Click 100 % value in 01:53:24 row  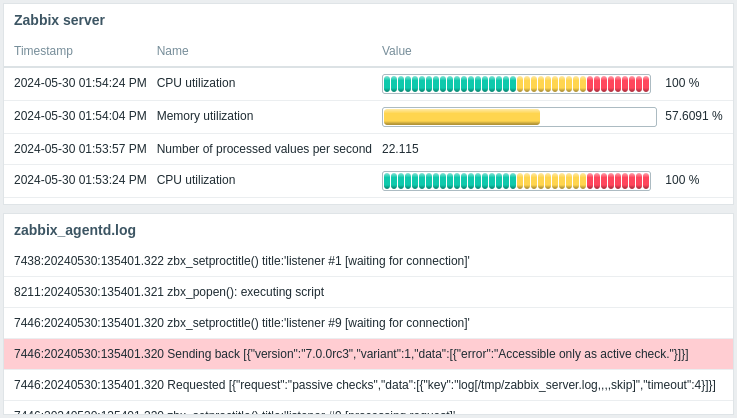tap(682, 180)
